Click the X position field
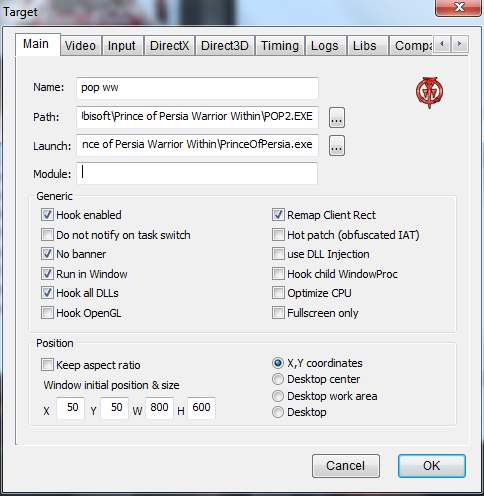Image resolution: width=484 pixels, height=496 pixels. (70, 408)
